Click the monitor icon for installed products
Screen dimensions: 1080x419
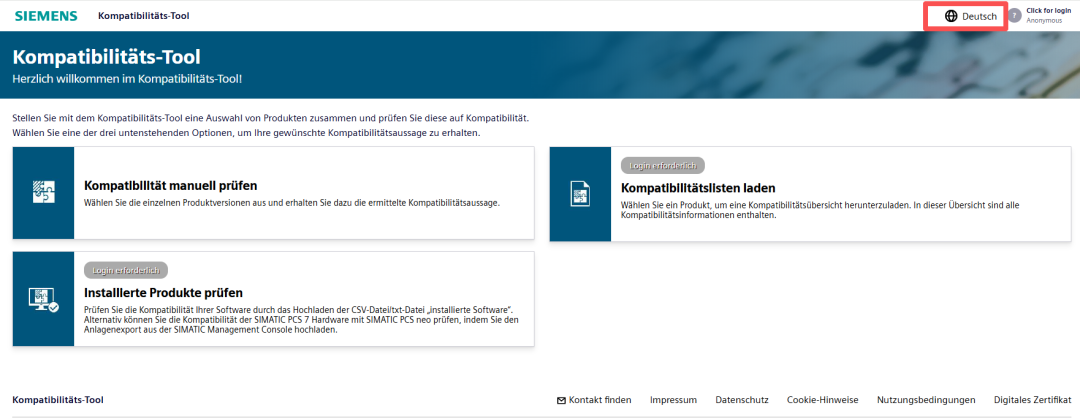[x=43, y=298]
